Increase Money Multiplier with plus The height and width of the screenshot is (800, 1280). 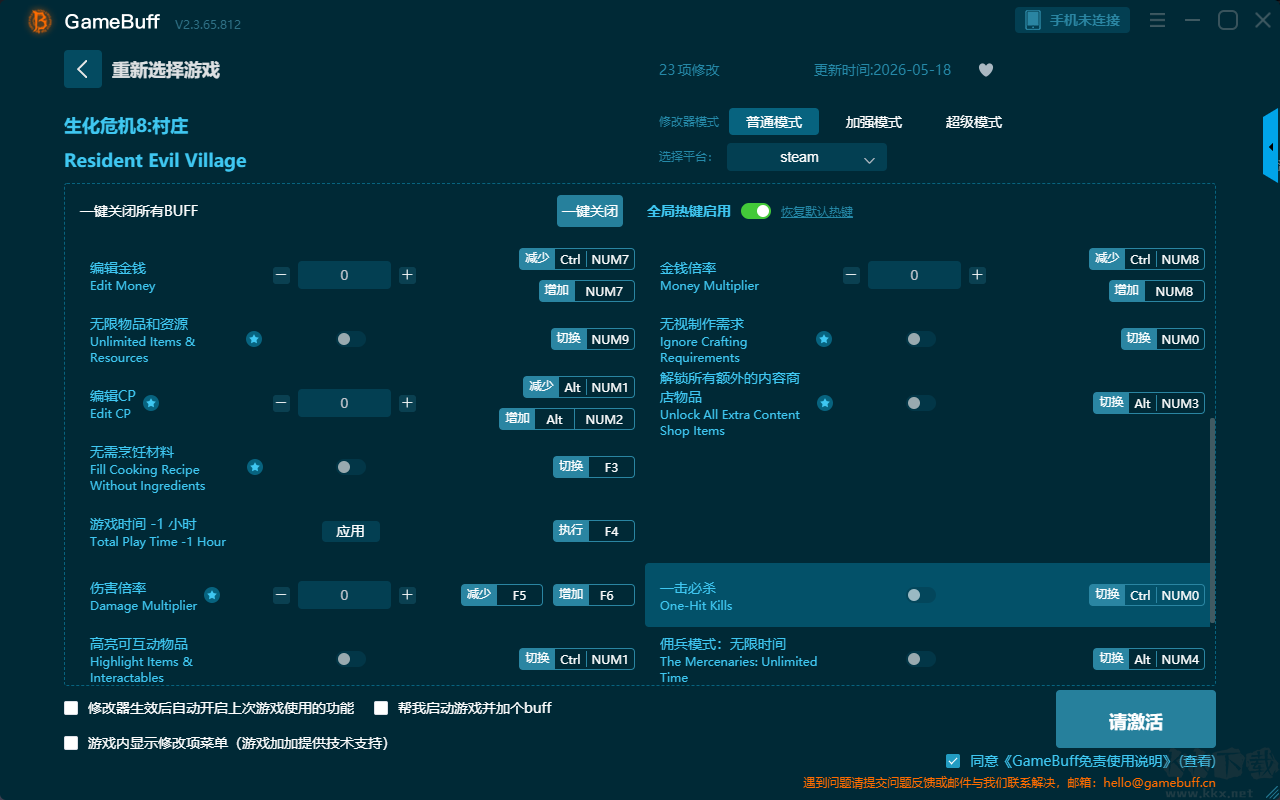(977, 275)
